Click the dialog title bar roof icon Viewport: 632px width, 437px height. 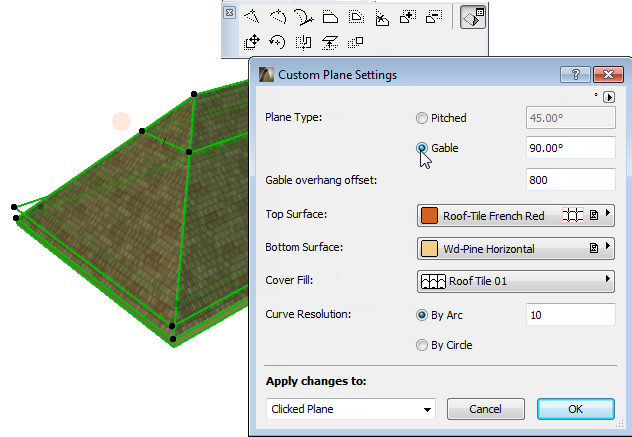click(x=266, y=75)
